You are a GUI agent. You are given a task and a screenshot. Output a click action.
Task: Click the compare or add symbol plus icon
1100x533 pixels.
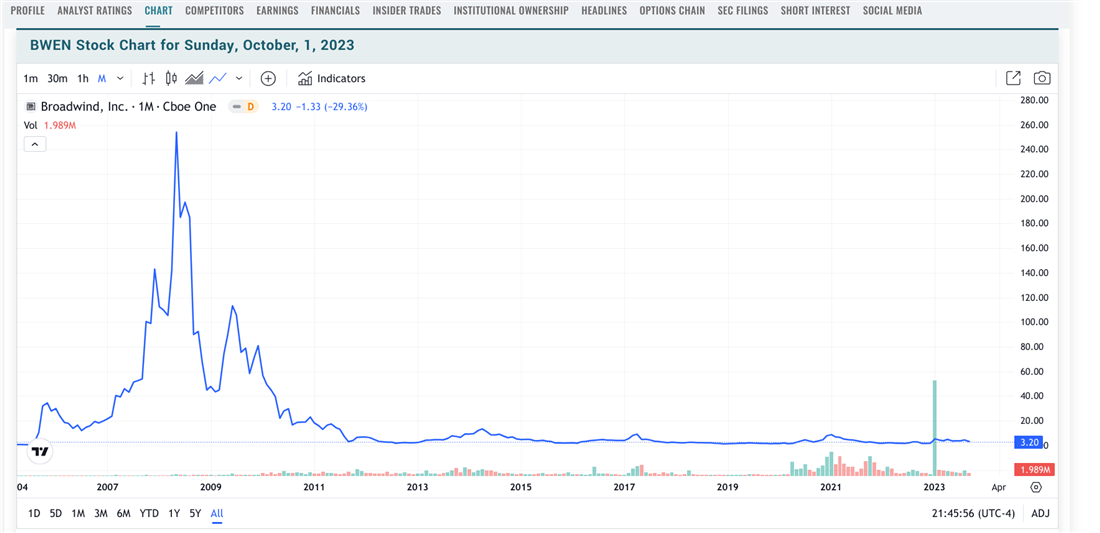(x=268, y=78)
